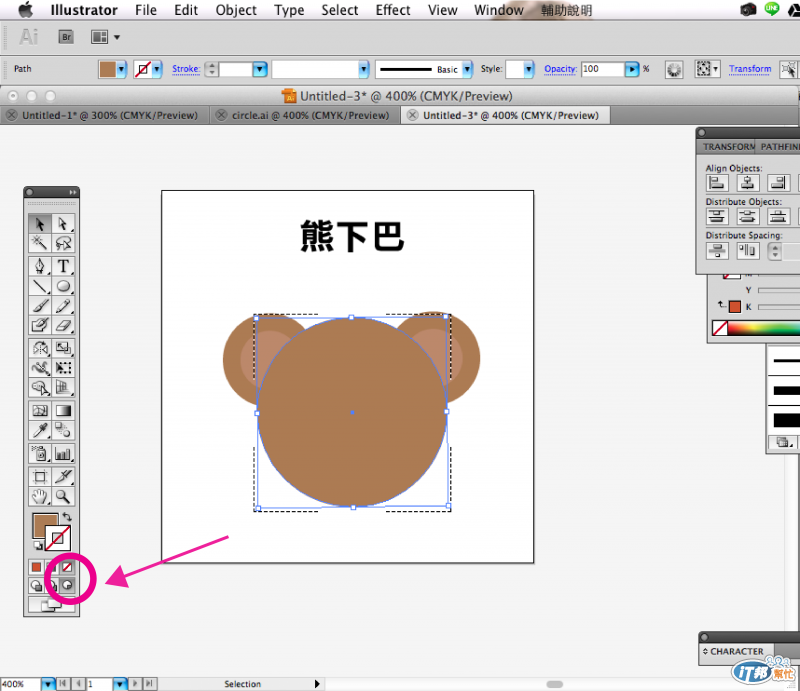
Task: Set the None color mode button
Action: coord(68,567)
